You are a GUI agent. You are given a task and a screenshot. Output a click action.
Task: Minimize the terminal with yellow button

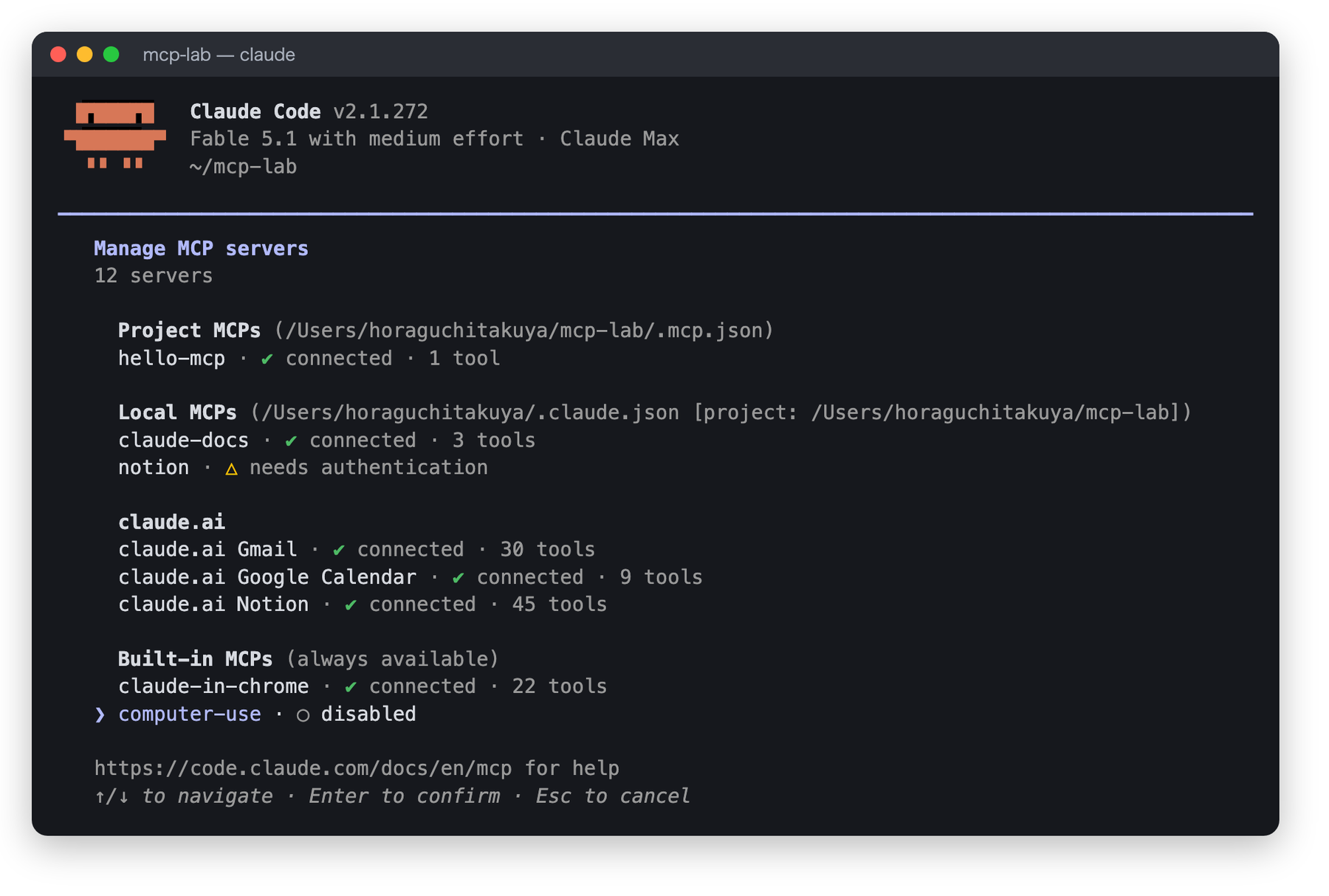85,55
